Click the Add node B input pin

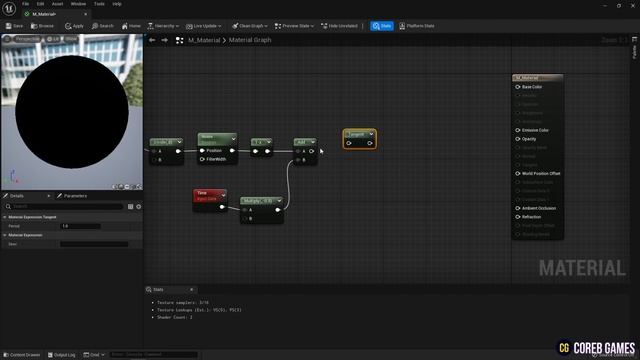(x=298, y=160)
